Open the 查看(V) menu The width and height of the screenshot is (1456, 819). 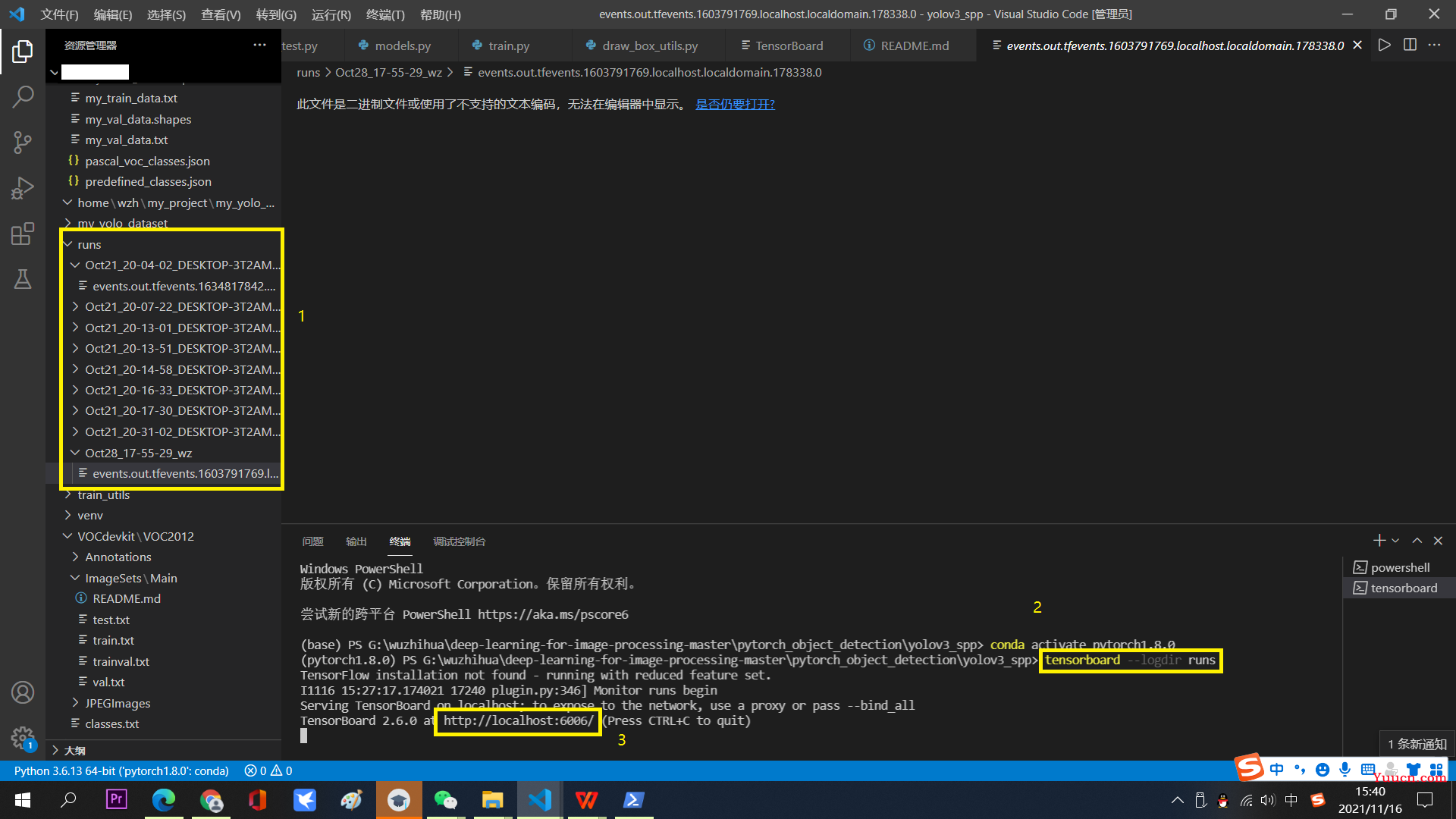pyautogui.click(x=221, y=14)
